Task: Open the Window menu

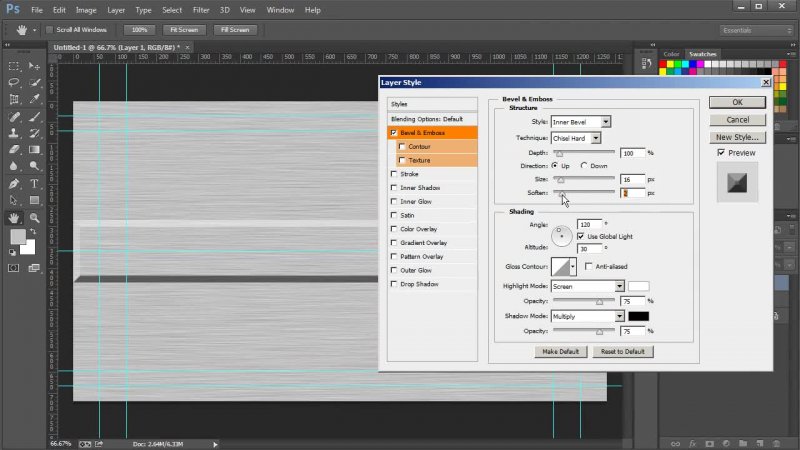Action: pos(280,10)
